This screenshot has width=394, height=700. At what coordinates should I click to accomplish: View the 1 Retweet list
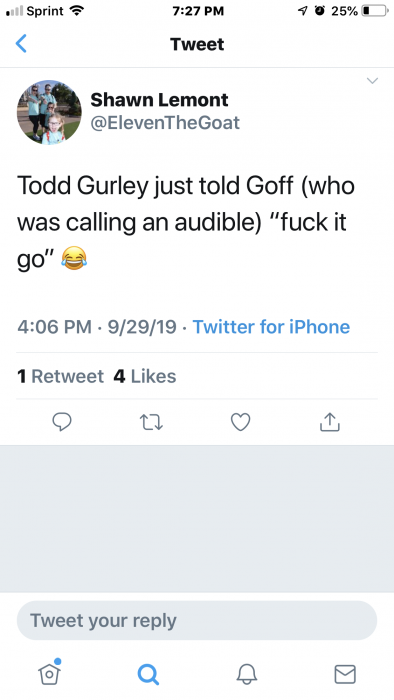[x=60, y=376]
